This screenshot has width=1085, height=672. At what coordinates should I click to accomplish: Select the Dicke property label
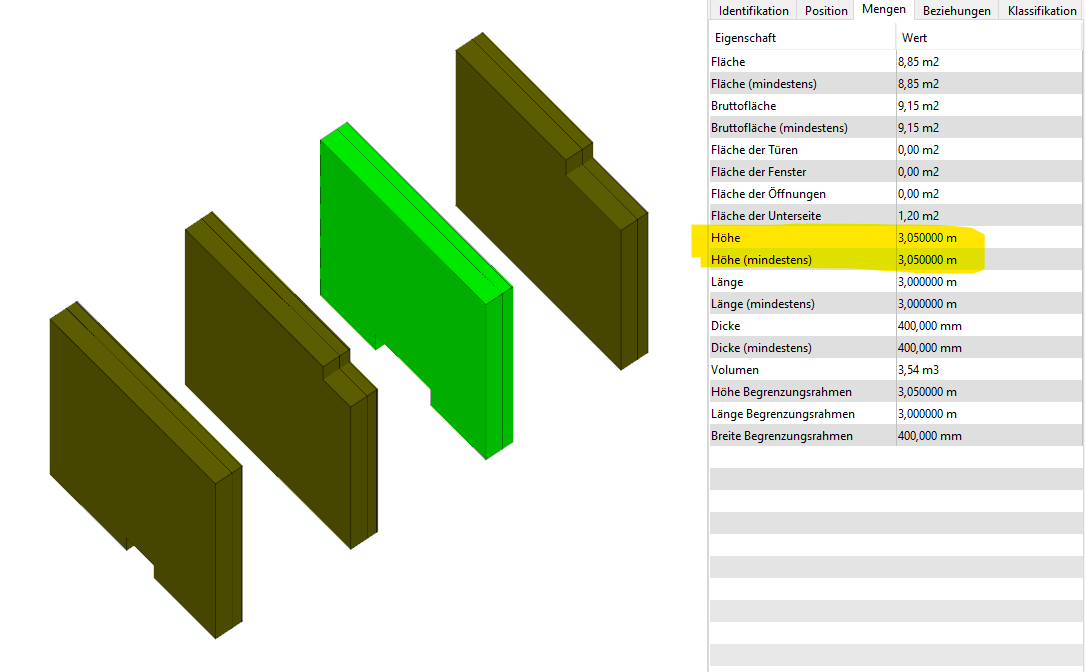point(725,326)
